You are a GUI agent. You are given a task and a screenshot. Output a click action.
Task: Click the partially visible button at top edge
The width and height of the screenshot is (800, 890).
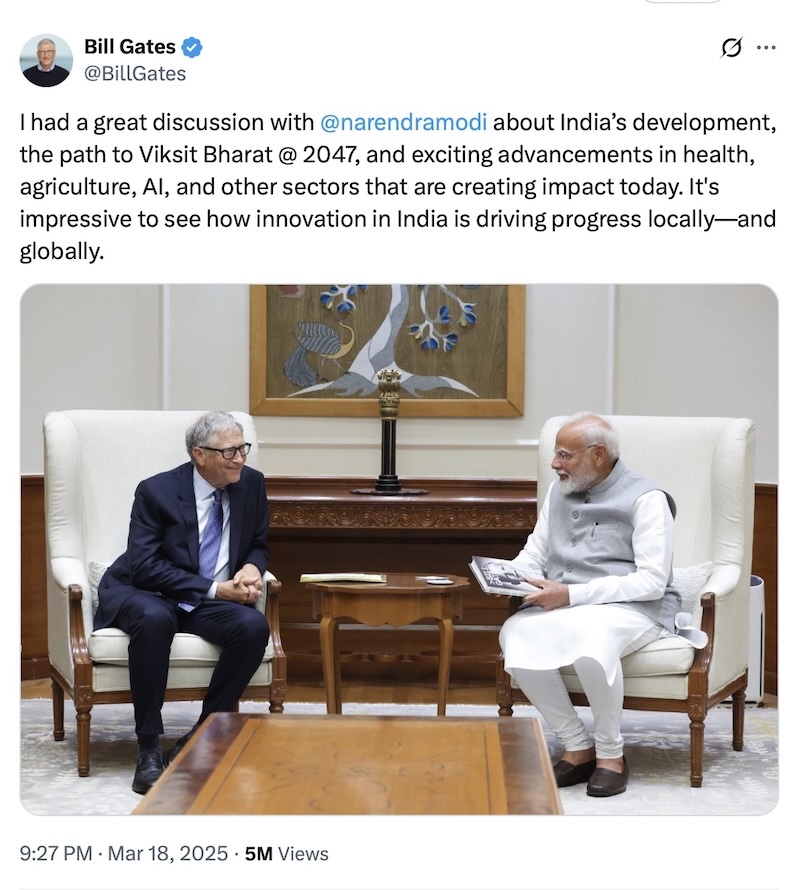tap(682, 2)
